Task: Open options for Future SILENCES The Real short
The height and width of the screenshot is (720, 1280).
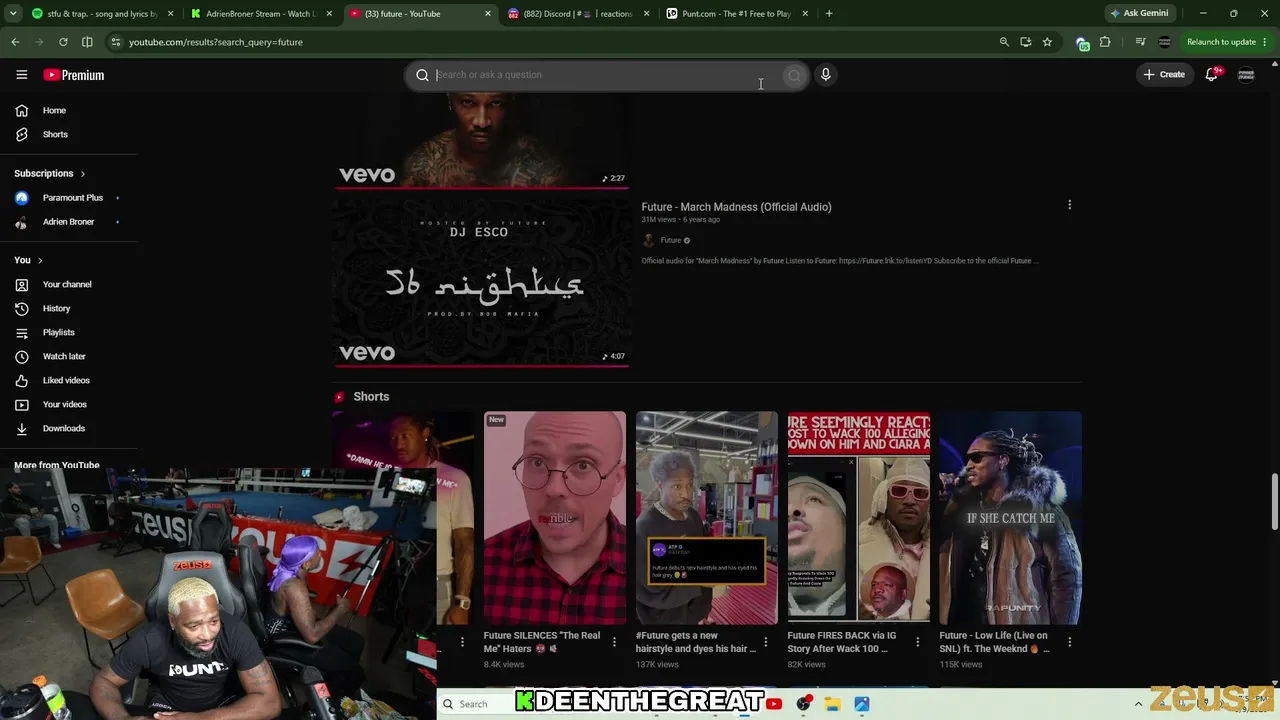Action: tap(614, 641)
